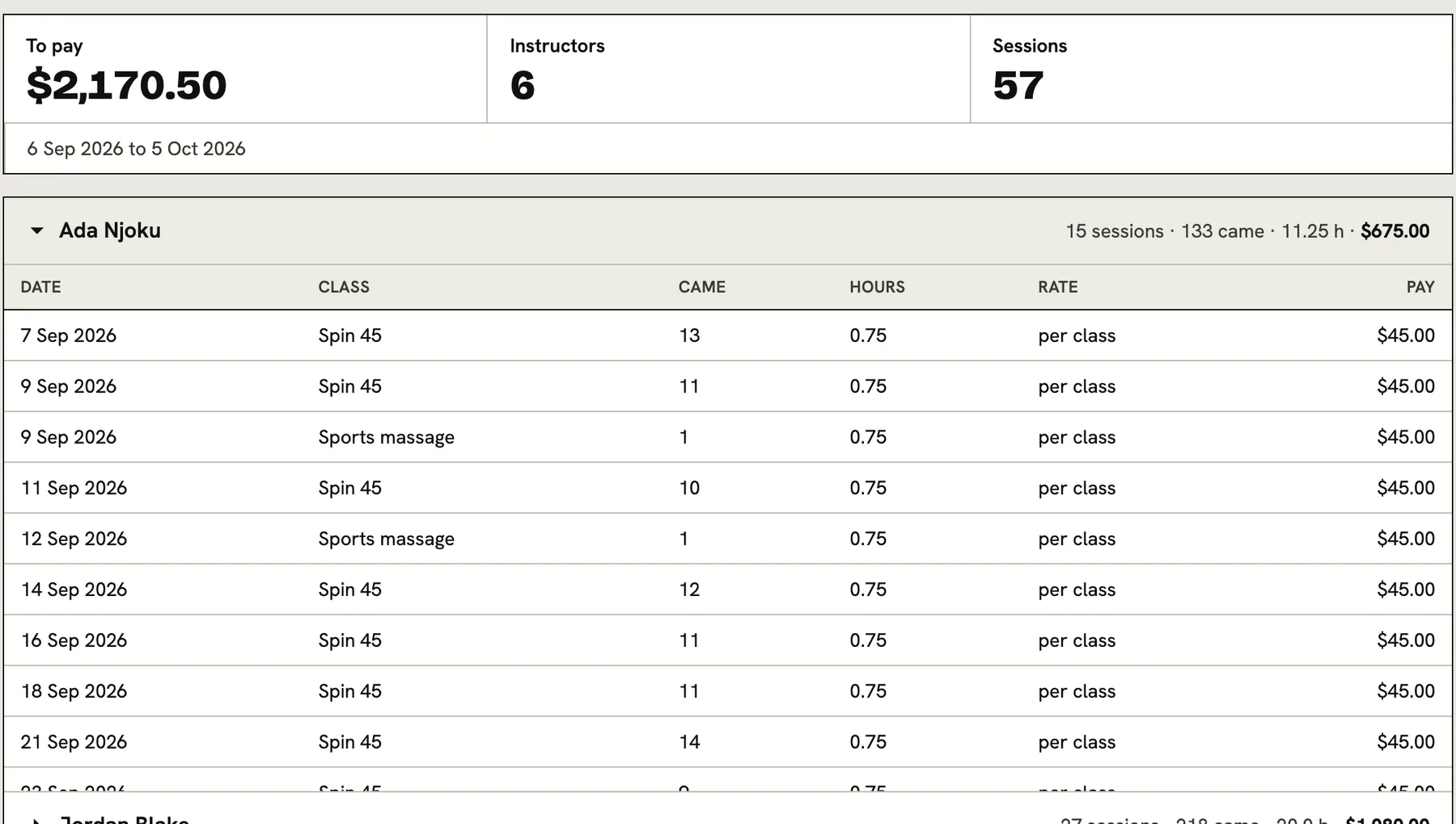Click per class rate in the 18 Sep row
This screenshot has height=824, width=1456.
[1077, 692]
